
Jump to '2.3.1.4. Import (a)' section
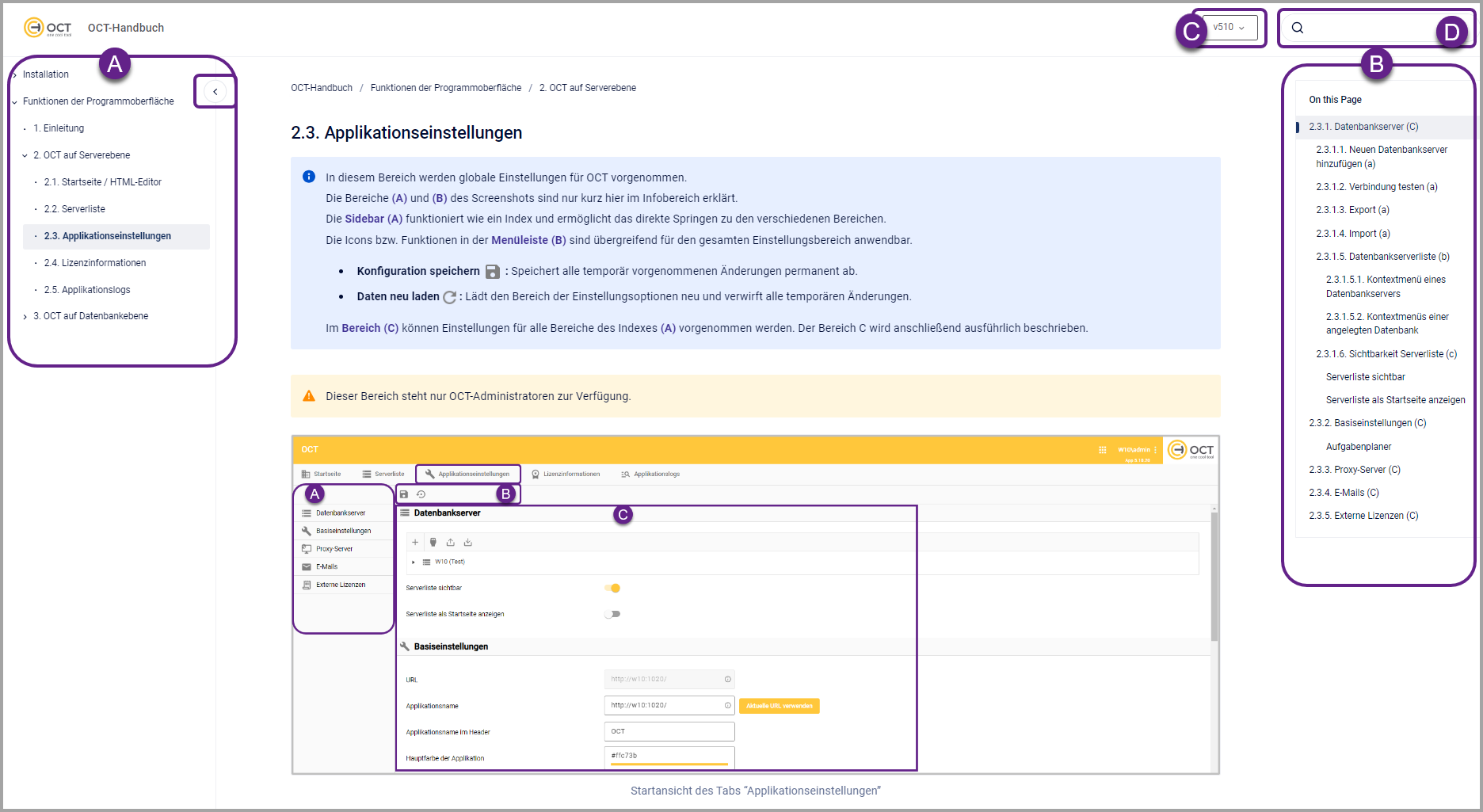point(1353,234)
